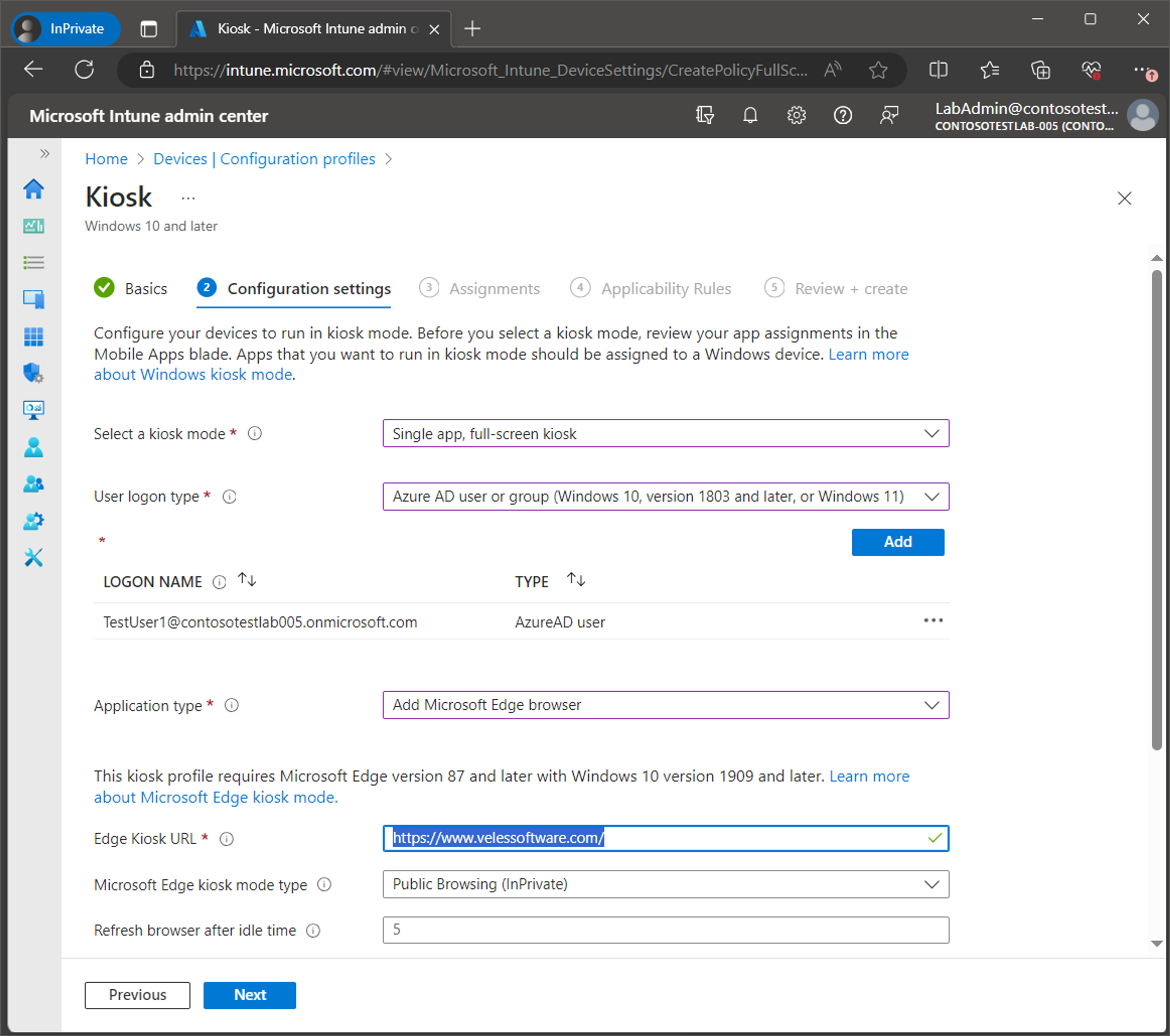Open Endpoint security shield icon in sidebar

[33, 373]
